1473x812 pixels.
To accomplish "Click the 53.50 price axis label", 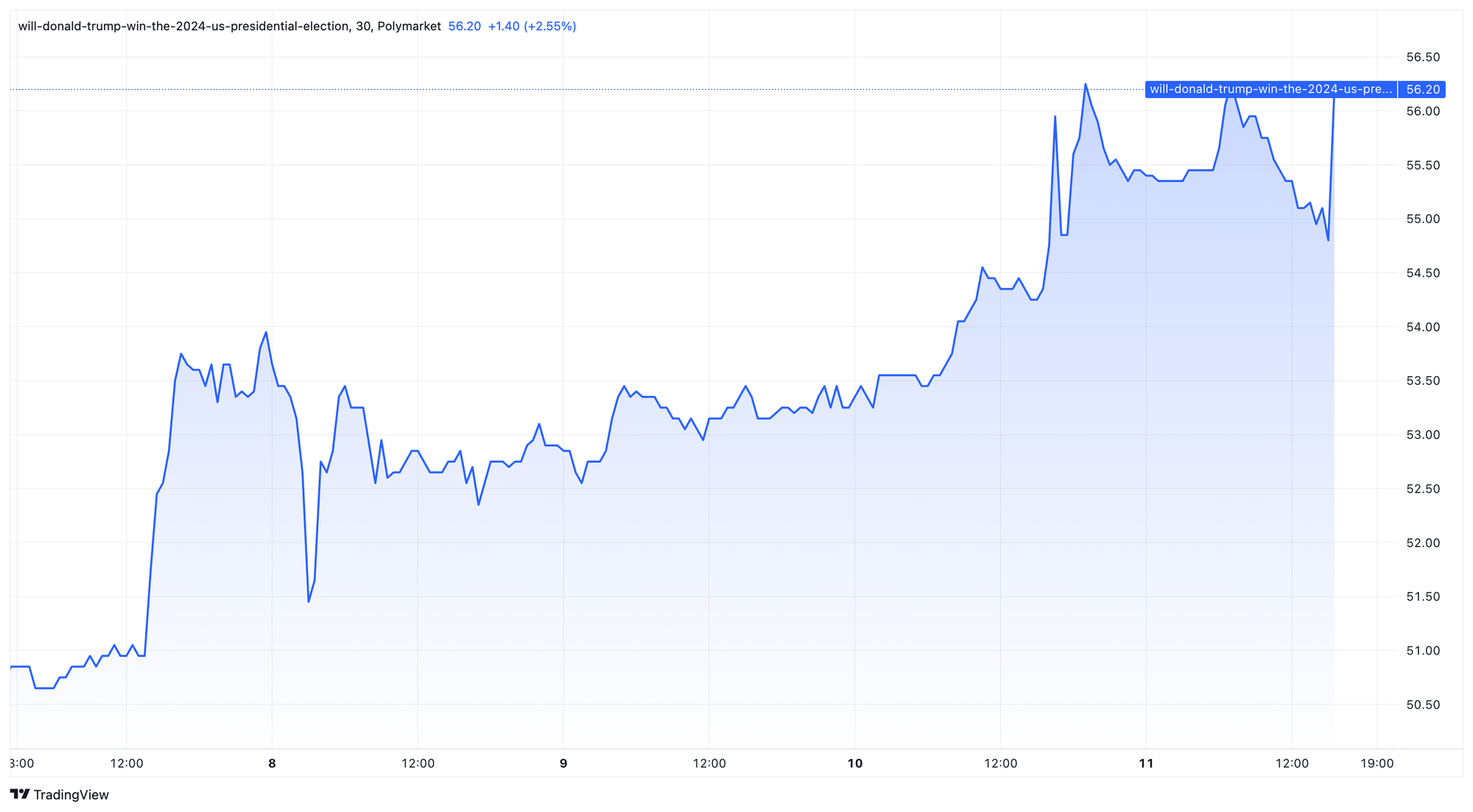I will pyautogui.click(x=1423, y=381).
